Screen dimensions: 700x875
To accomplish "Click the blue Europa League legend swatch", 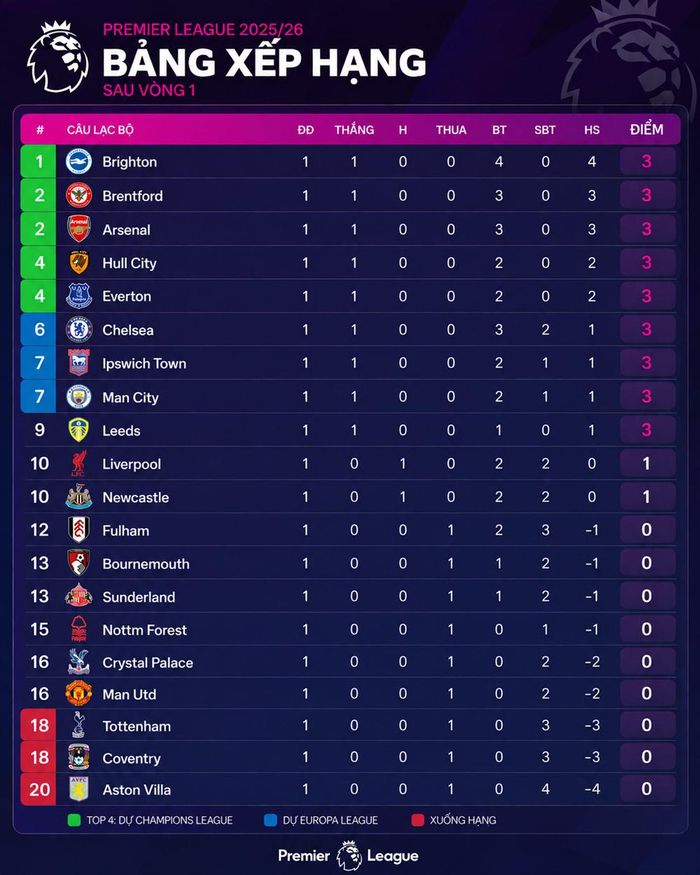I will point(270,820).
